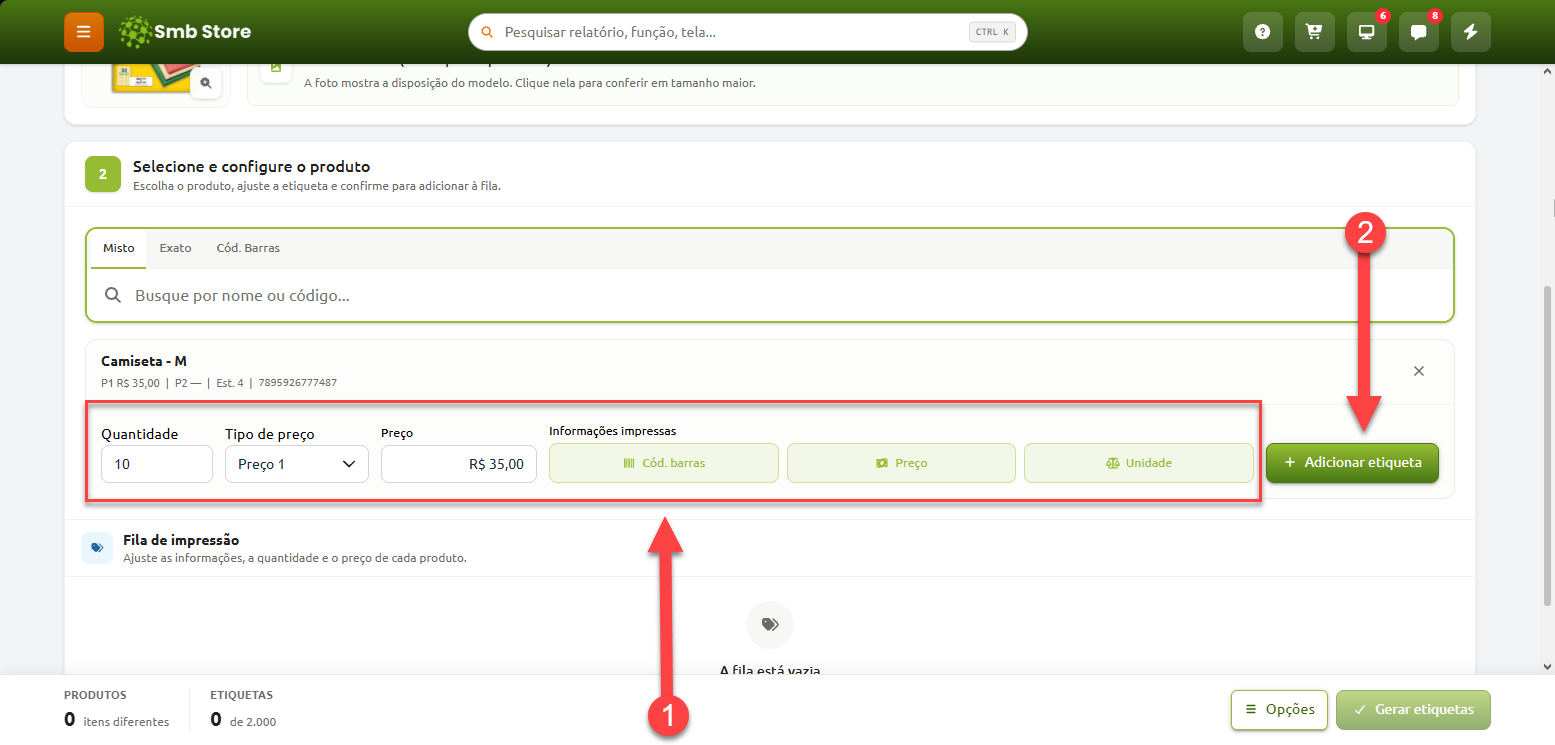Open chat messages icon with badge 8
The image size is (1555, 745).
pos(1419,32)
